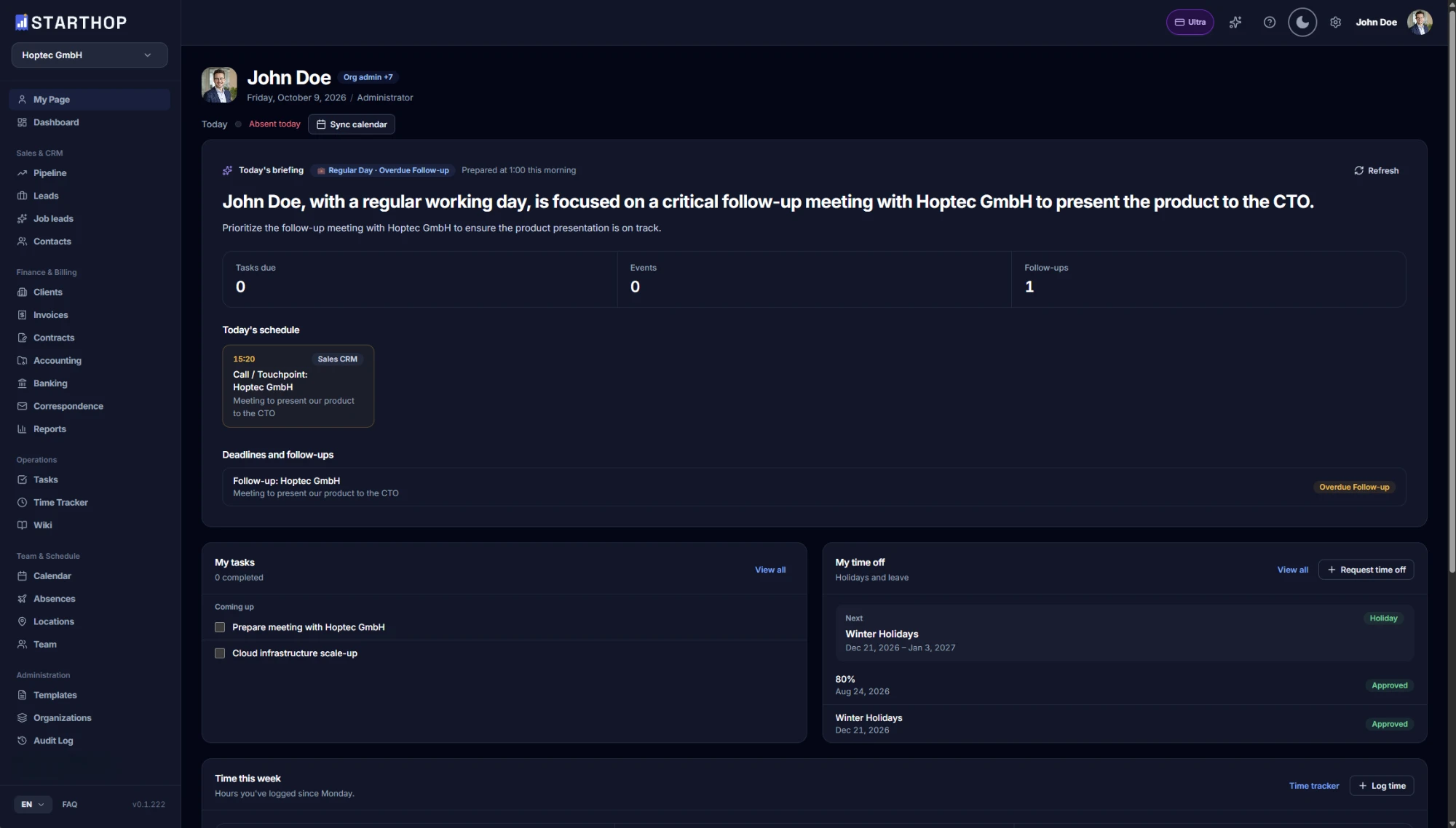Go to My Page in sidebar
The height and width of the screenshot is (828, 1456).
point(90,100)
